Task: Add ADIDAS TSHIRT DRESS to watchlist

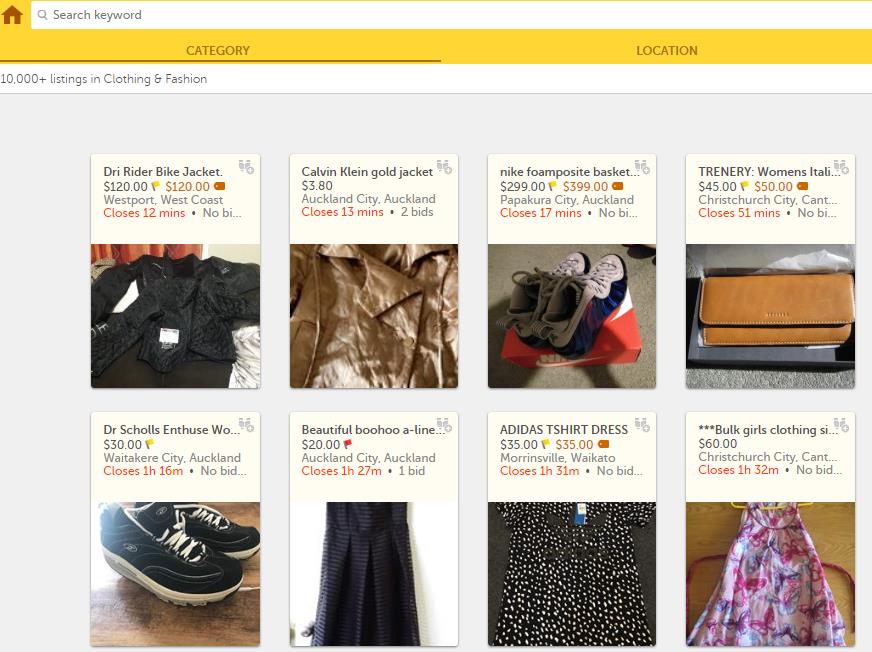Action: (642, 425)
